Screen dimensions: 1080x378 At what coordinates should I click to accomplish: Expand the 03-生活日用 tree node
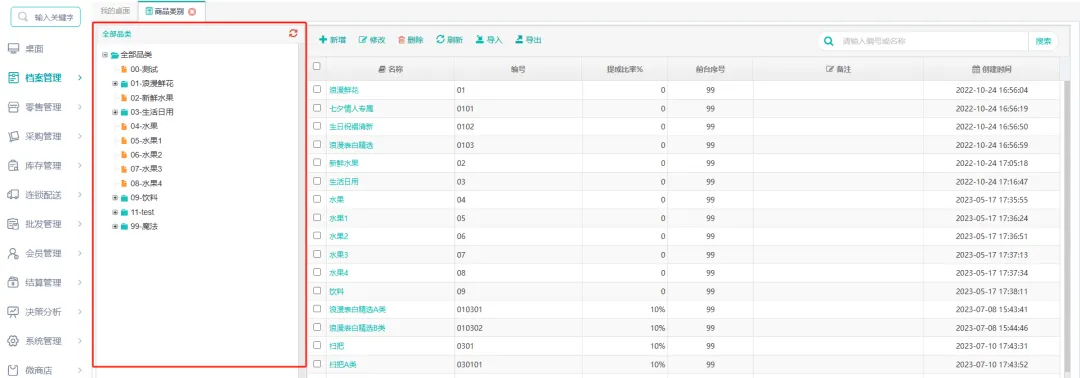click(115, 112)
